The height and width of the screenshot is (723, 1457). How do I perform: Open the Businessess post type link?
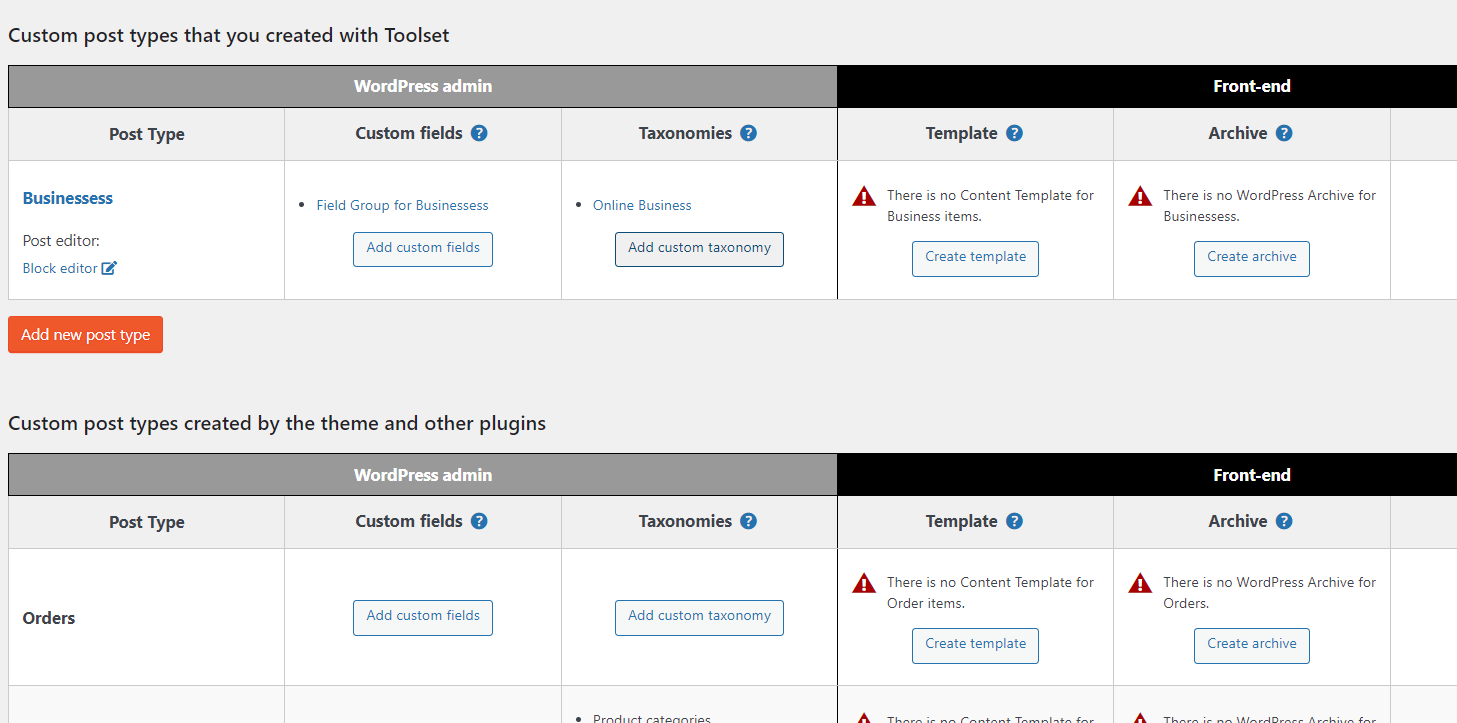coord(68,198)
